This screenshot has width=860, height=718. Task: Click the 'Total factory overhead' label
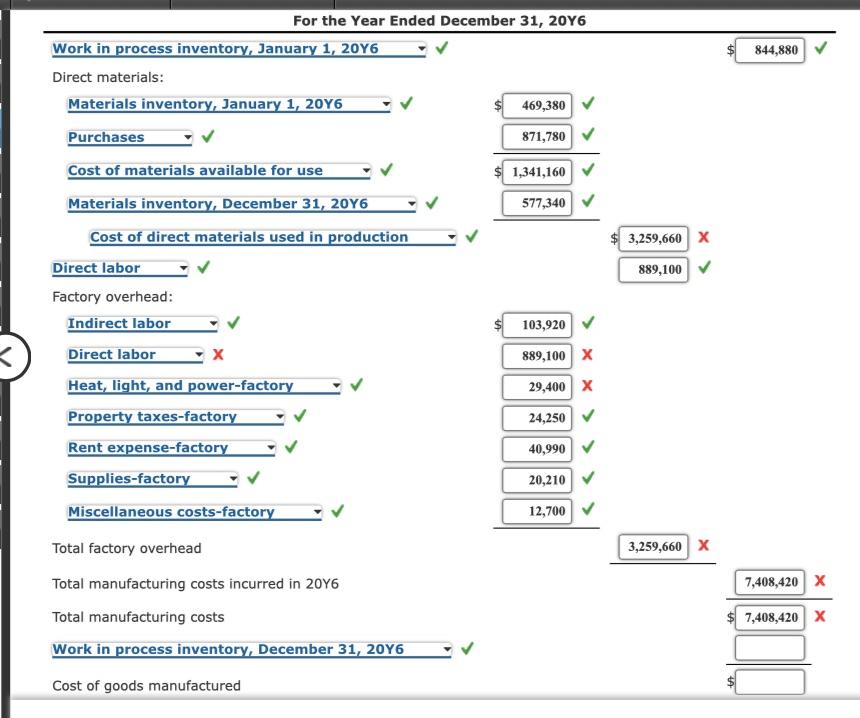point(127,548)
